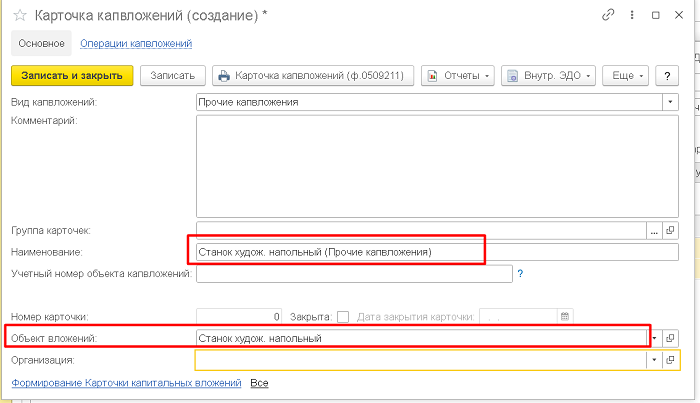This screenshot has height=403, width=700.
Task: Expand the Объект вложений dropdown arrow
Action: 654,338
